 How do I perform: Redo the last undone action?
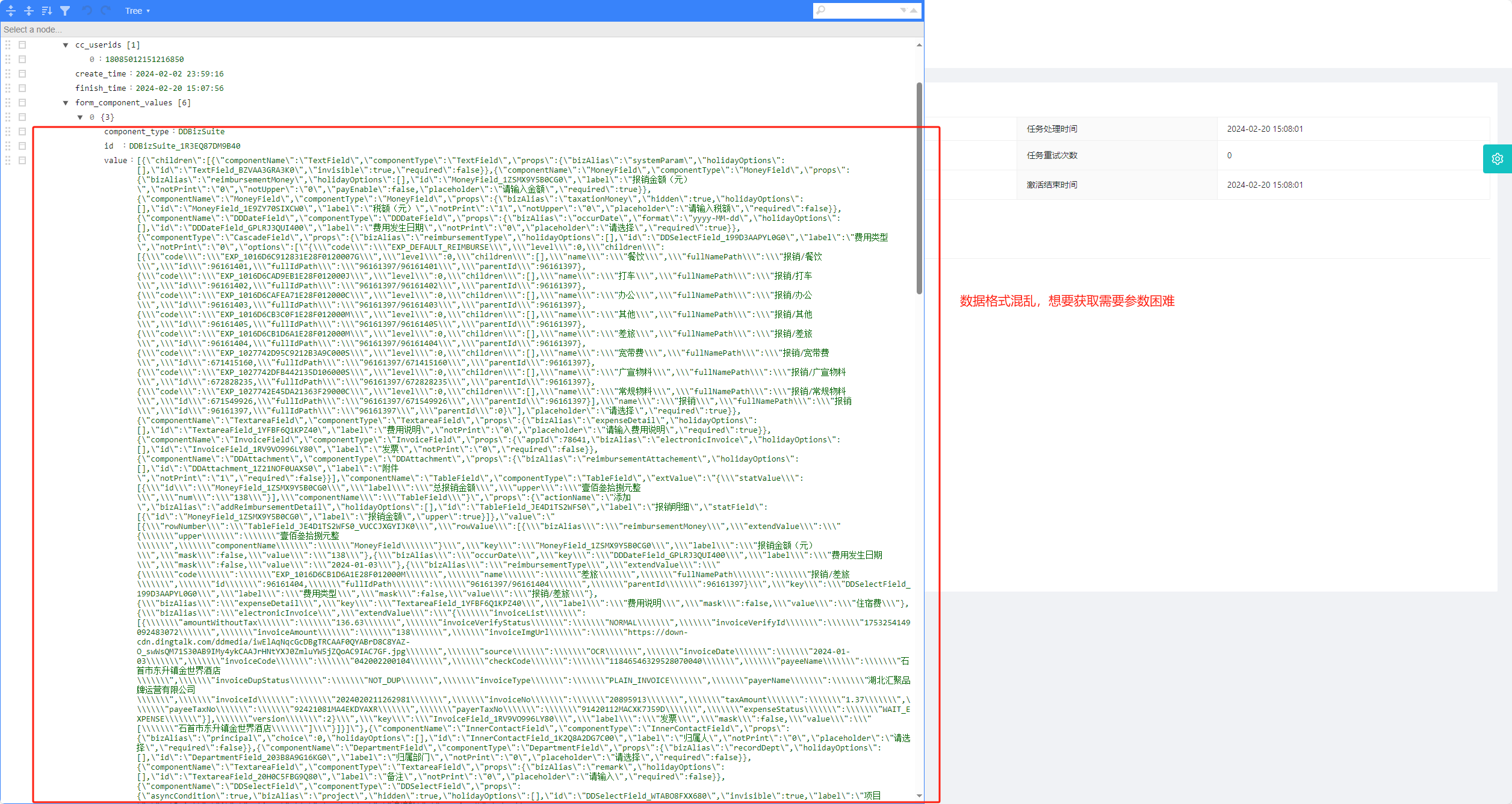coord(105,11)
